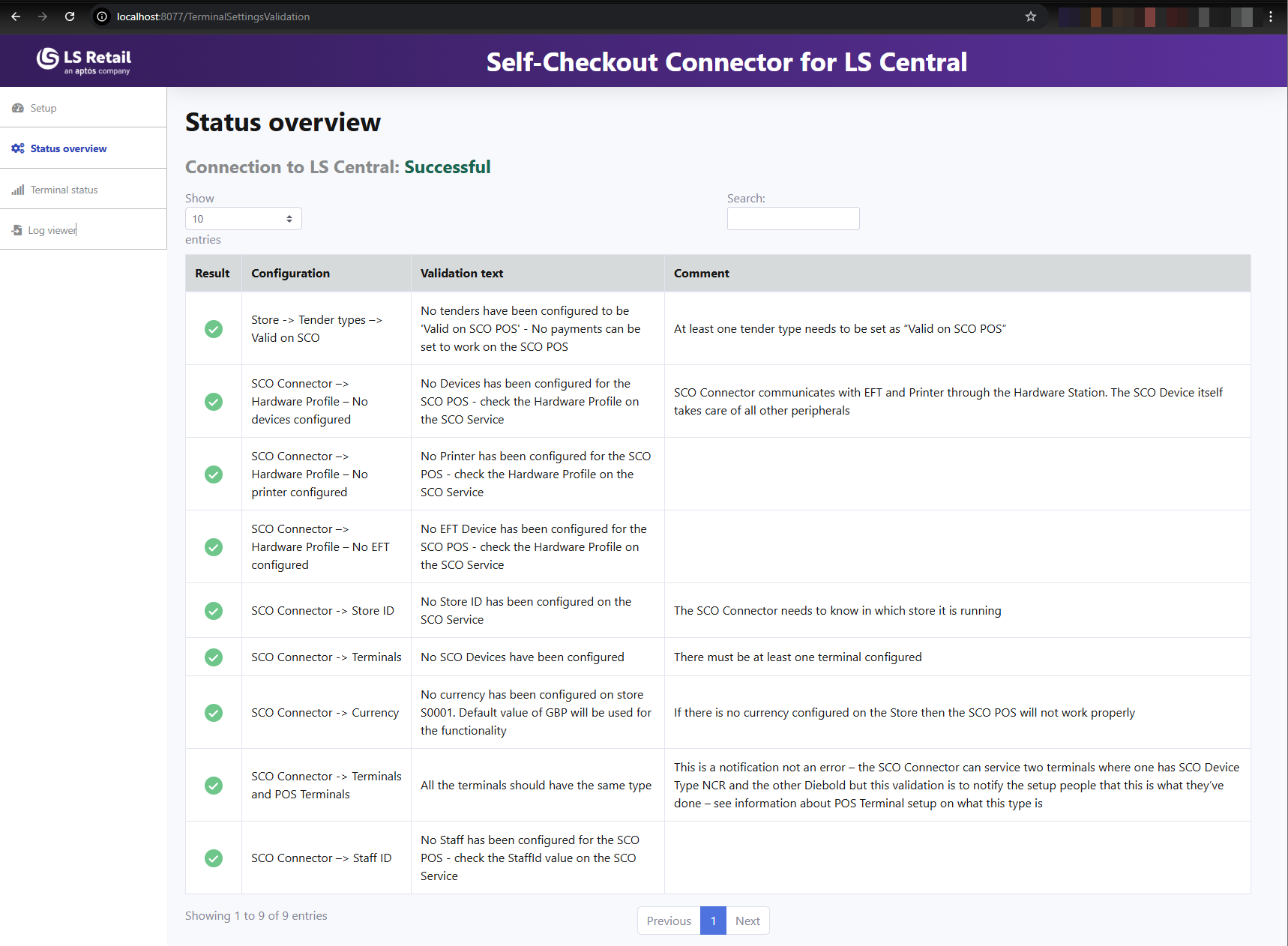This screenshot has width=1288, height=946.
Task: Select page 1 in pagination
Action: coord(713,921)
